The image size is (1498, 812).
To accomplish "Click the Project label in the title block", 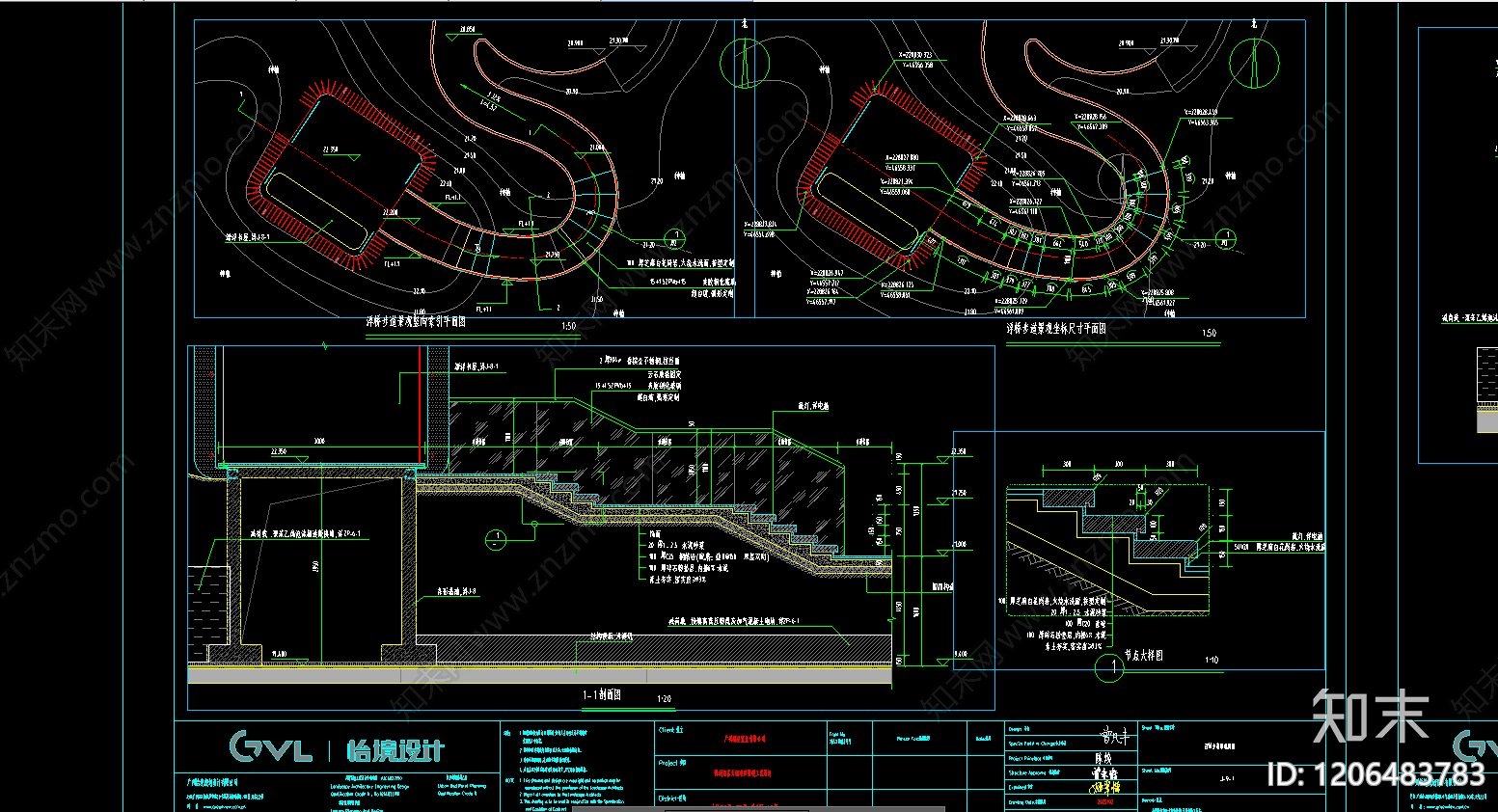I will [672, 763].
